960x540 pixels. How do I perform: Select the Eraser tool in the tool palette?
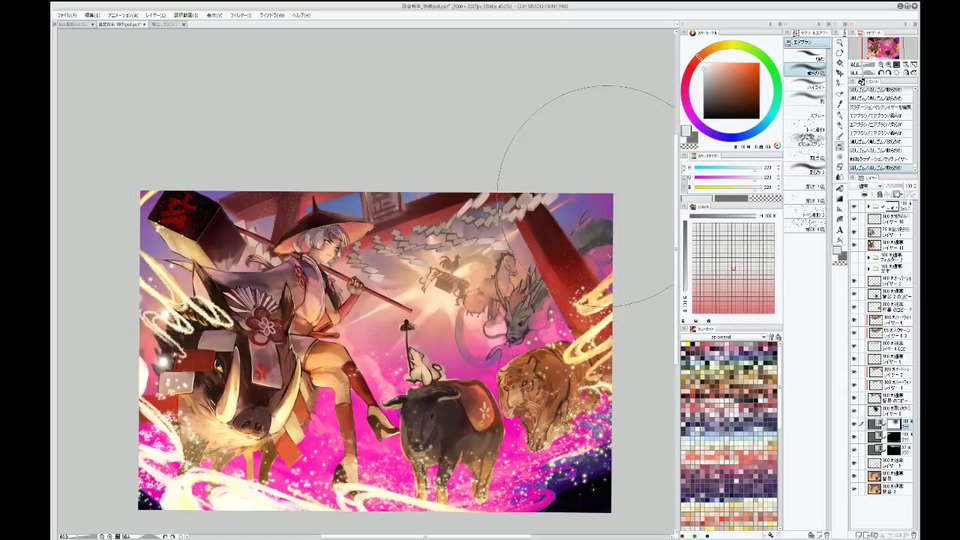pos(839,167)
